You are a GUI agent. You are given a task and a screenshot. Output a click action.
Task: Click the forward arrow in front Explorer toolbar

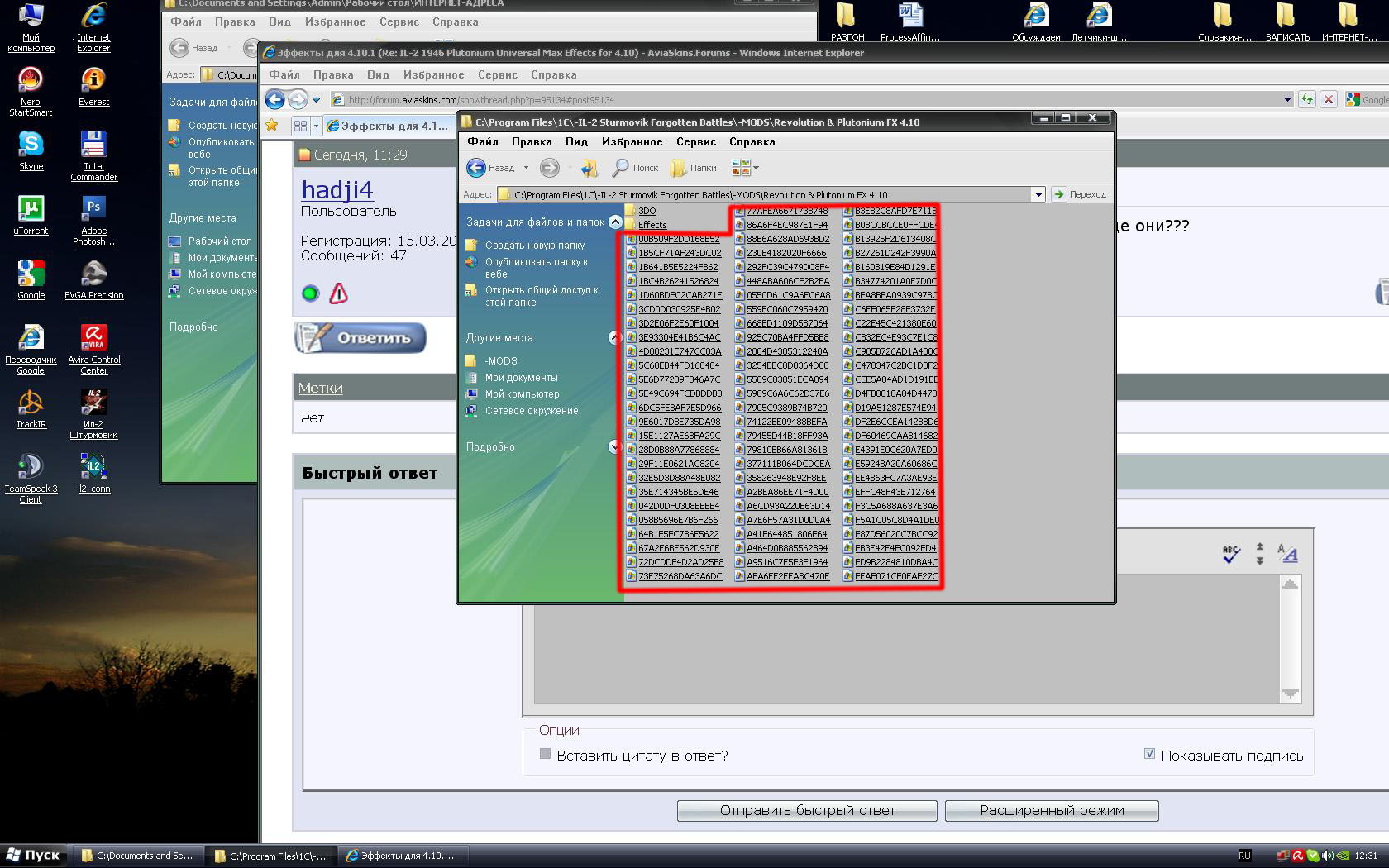coord(550,168)
